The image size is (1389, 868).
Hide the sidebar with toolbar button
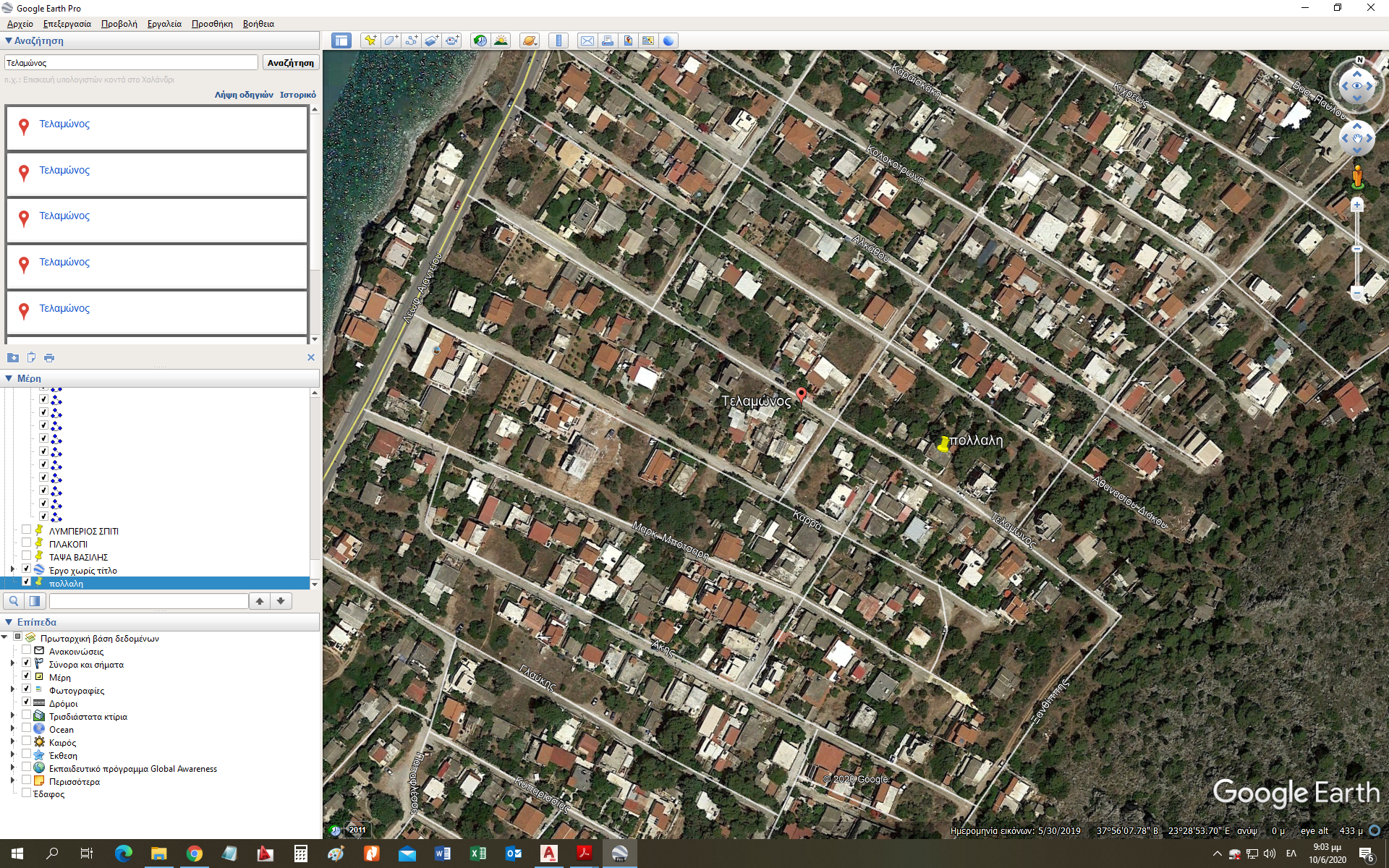tap(341, 41)
